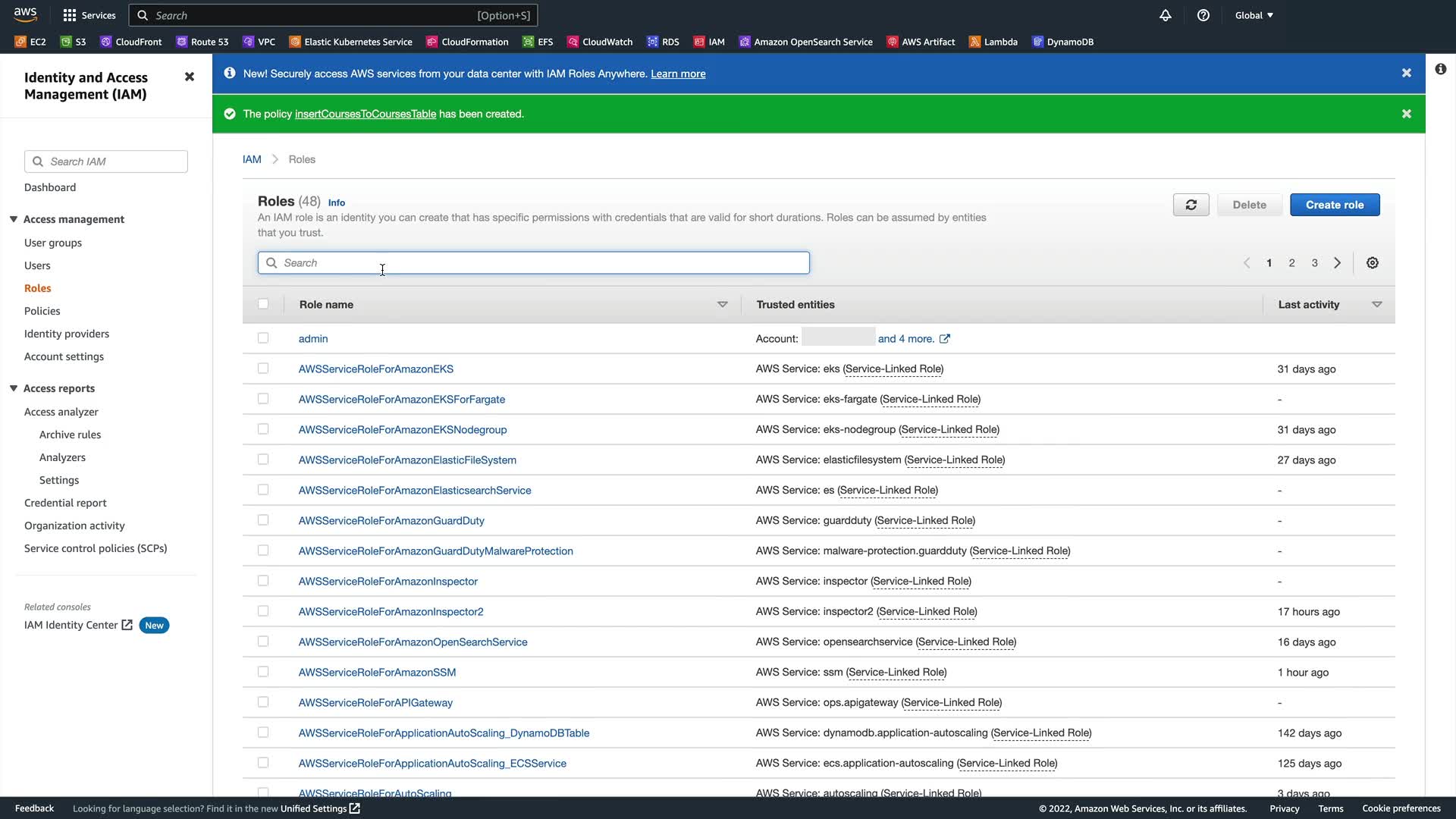
Task: Open the Global region dropdown
Action: pyautogui.click(x=1254, y=15)
